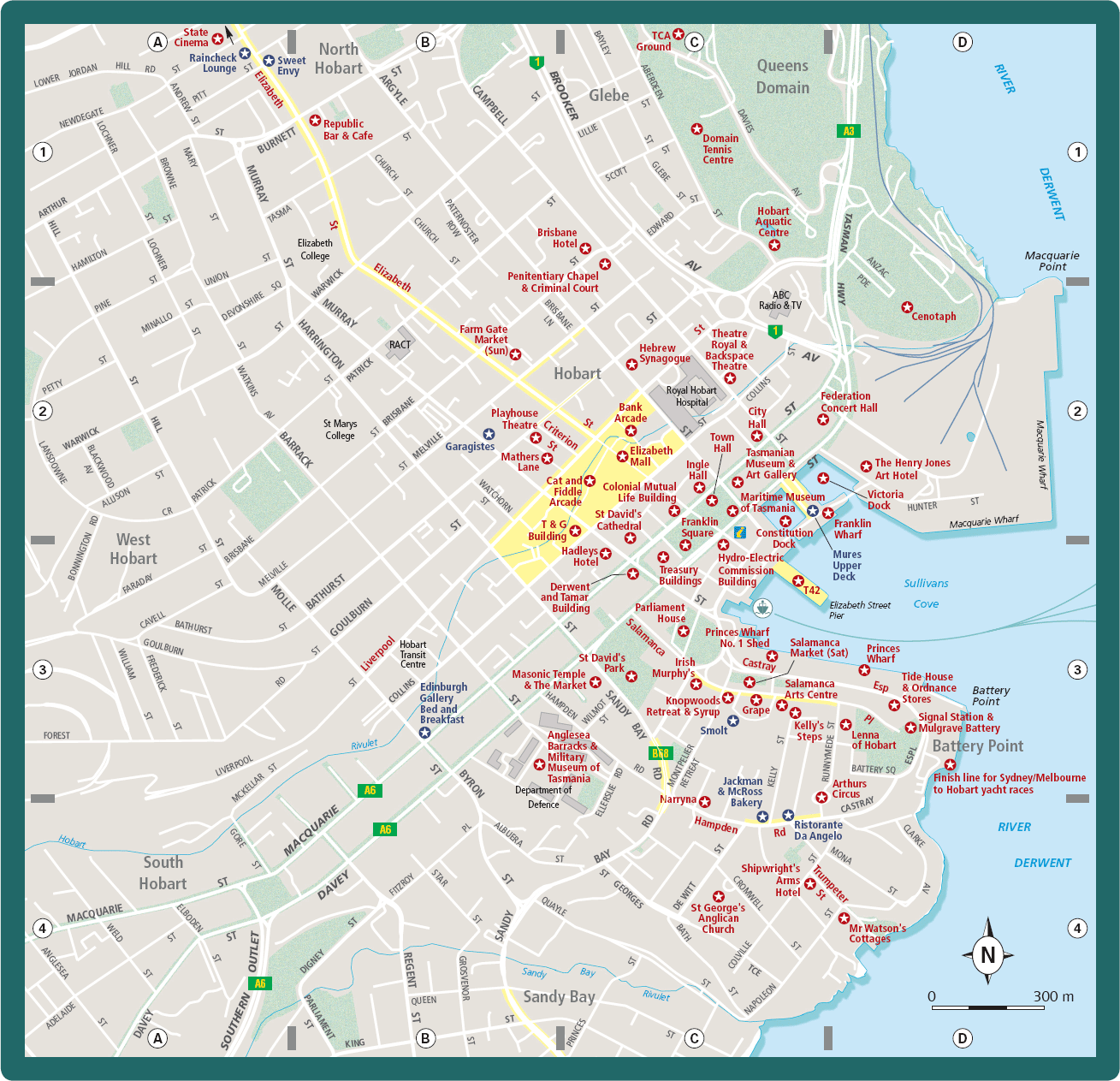
Task: Click the "Macquarie Point" label
Action: coord(1052,261)
